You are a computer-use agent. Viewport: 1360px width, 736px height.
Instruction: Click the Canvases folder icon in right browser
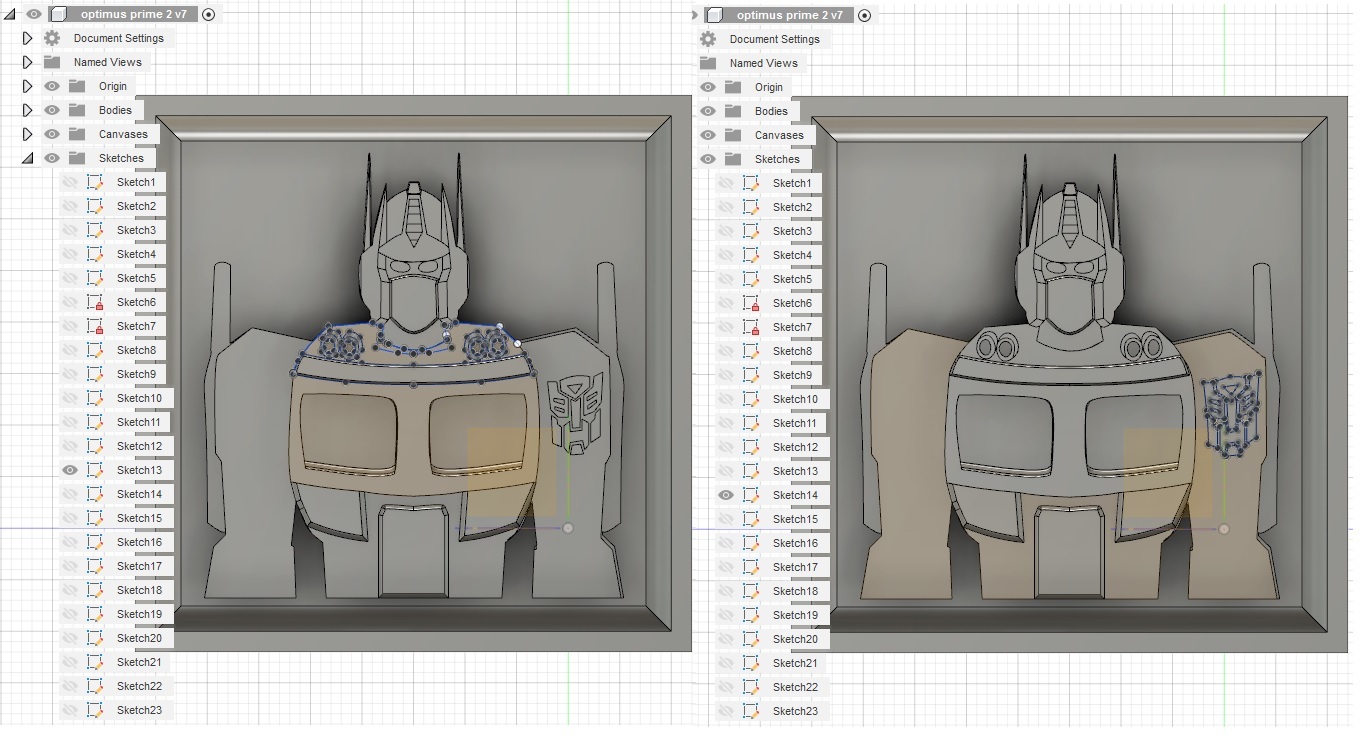pyautogui.click(x=733, y=135)
